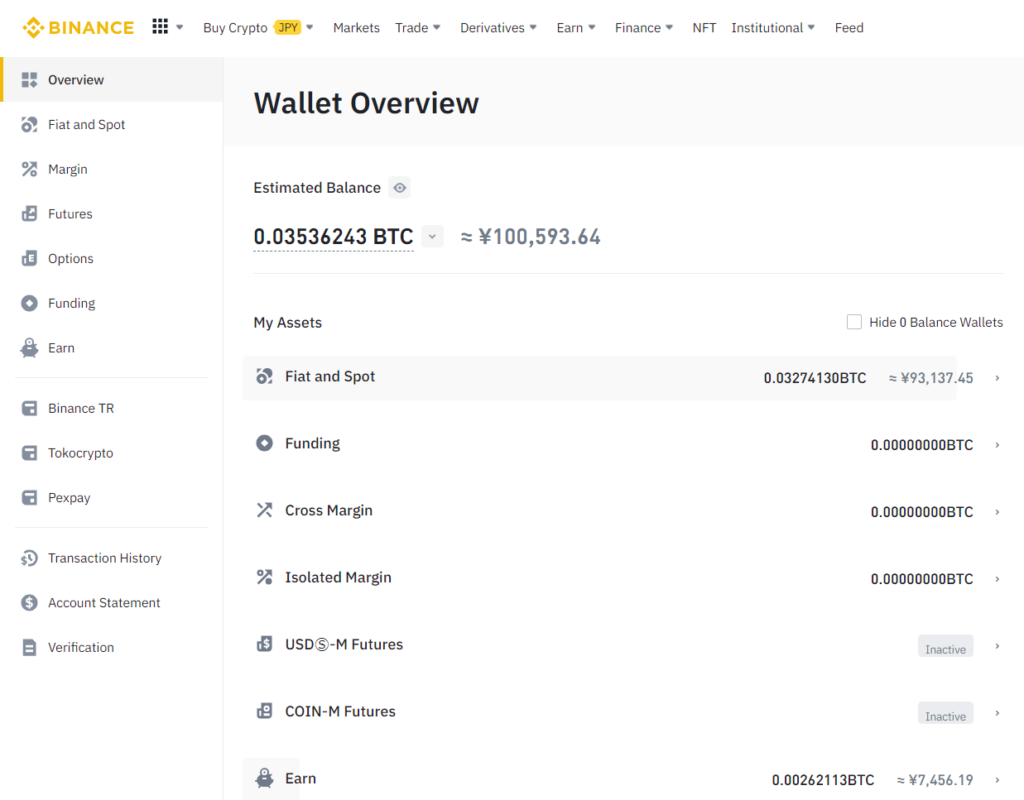Open the apps grid menu icon
1024x800 pixels.
tap(160, 27)
